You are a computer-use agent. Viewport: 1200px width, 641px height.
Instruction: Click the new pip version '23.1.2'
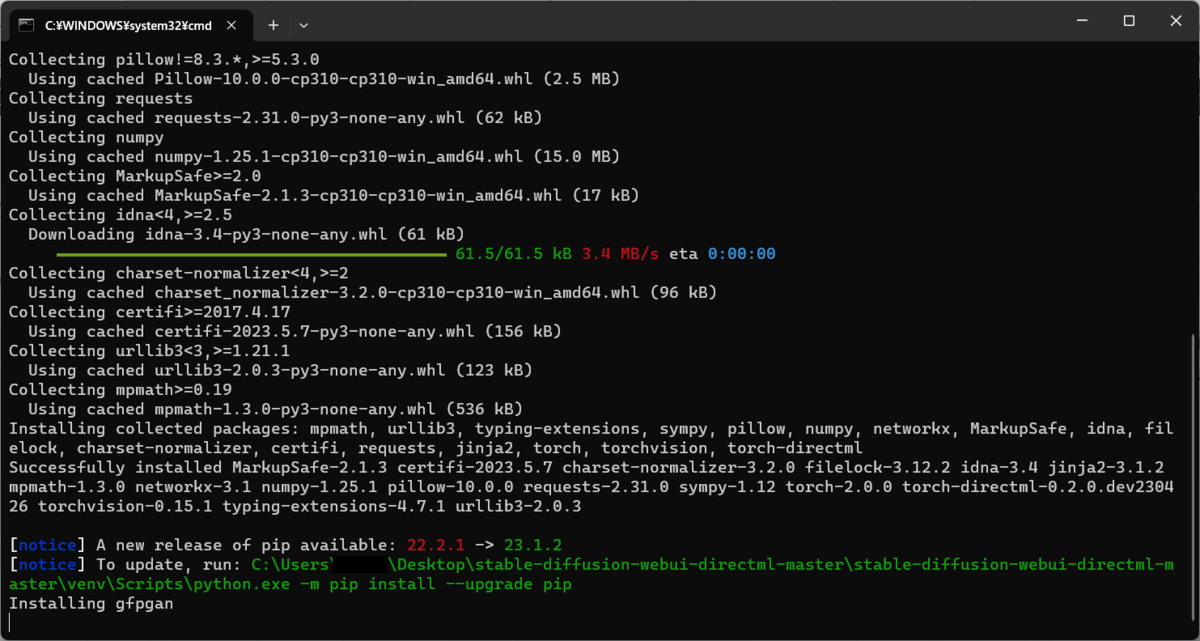click(x=533, y=546)
